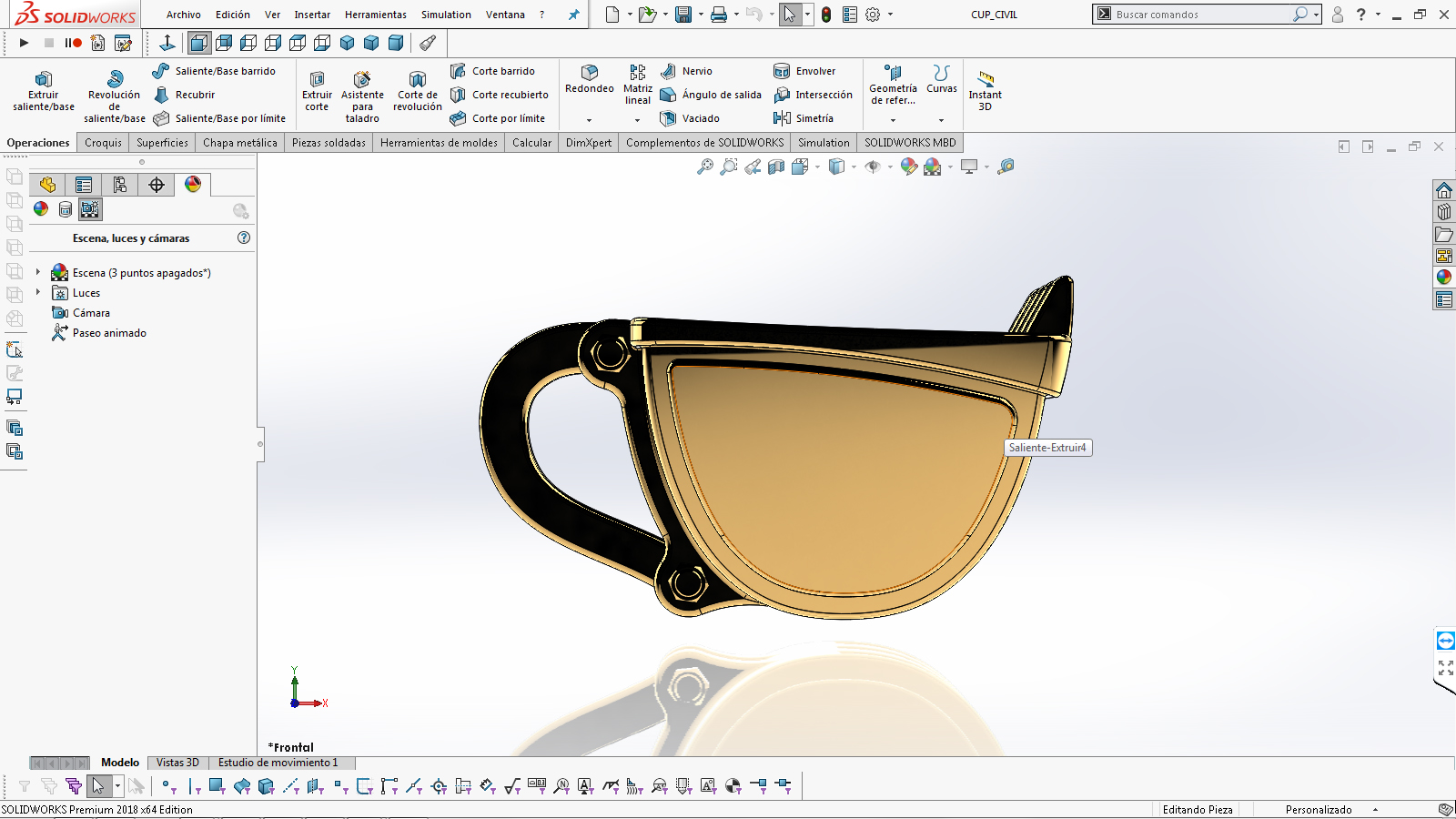Switch to the Croquis ribbon tab
Viewport: 1456px width, 819px height.
point(103,143)
